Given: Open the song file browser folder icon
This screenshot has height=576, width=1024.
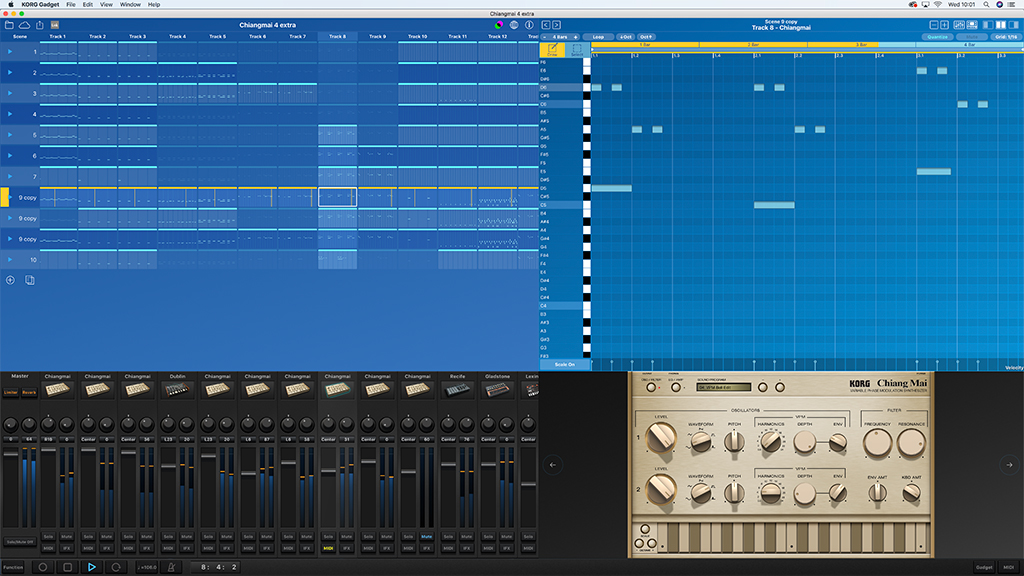Looking at the screenshot, I should tap(9, 25).
